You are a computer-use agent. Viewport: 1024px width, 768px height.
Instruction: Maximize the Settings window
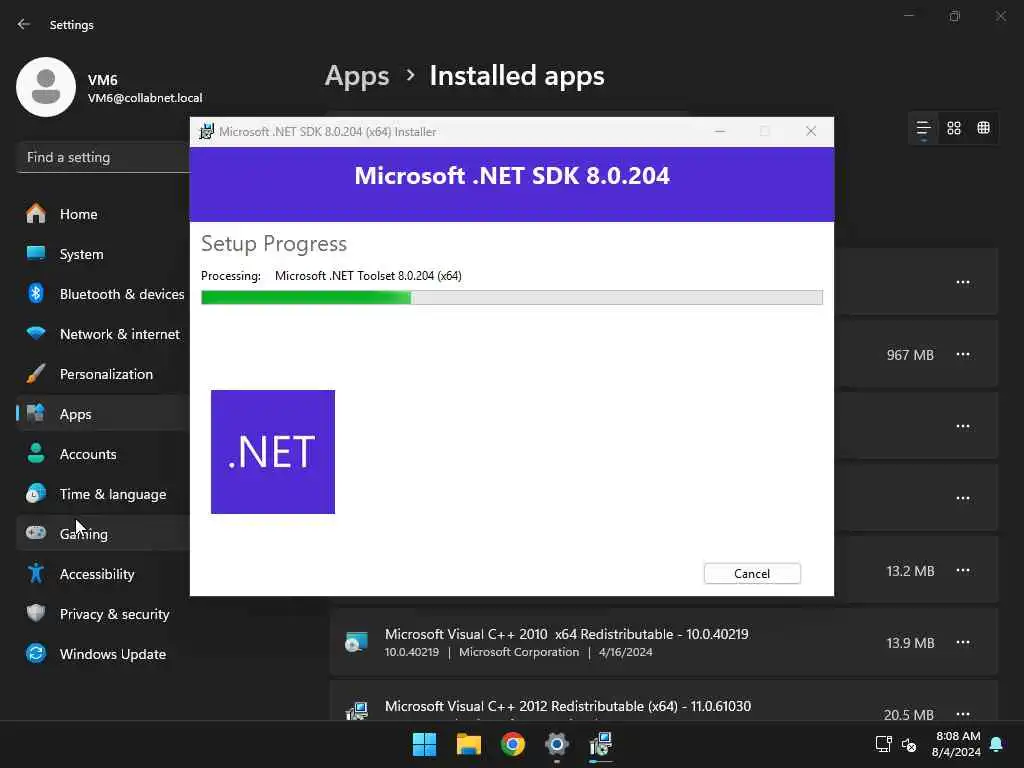pos(955,16)
